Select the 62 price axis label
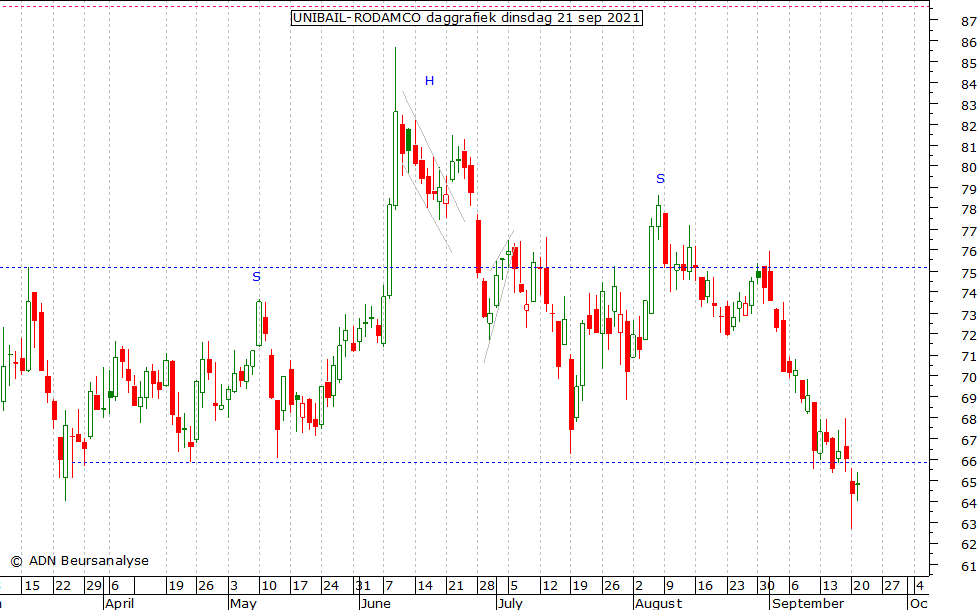980x610 pixels. click(x=969, y=545)
